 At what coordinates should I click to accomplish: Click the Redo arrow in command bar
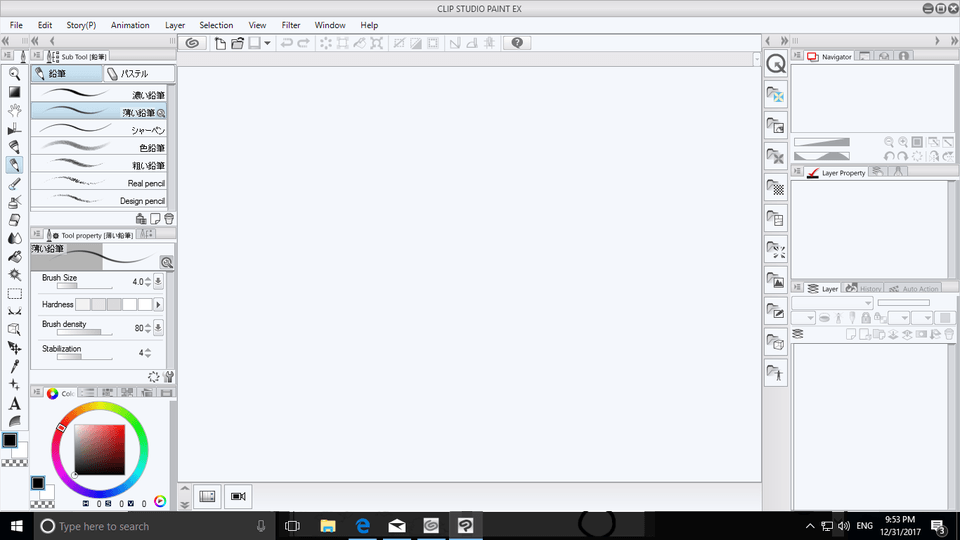point(303,43)
